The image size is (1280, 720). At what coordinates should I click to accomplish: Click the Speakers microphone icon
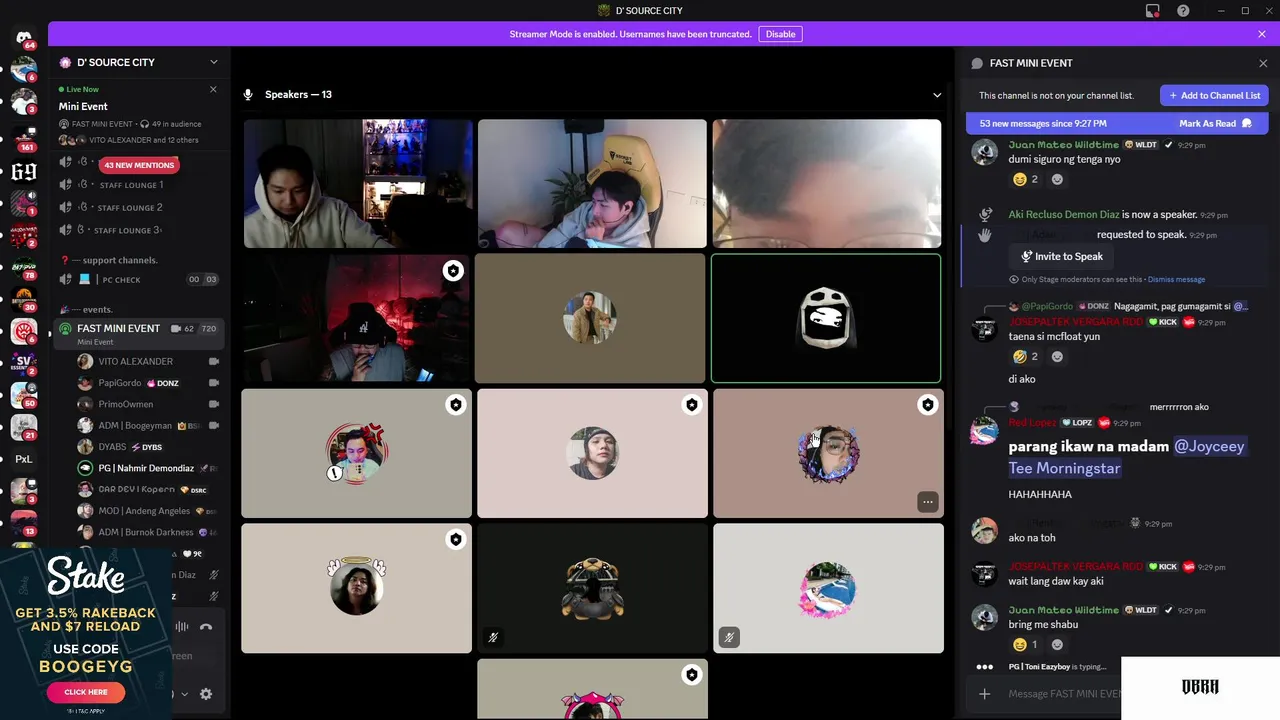click(x=248, y=95)
